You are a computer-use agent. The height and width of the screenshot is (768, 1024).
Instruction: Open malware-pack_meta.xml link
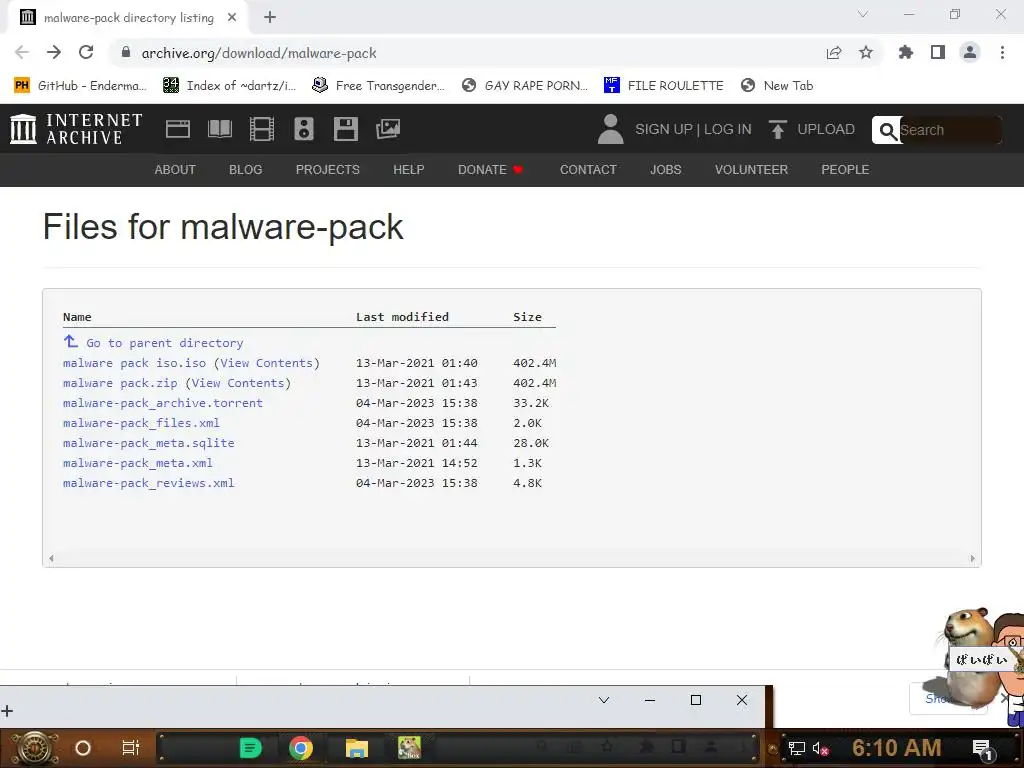pyautogui.click(x=138, y=463)
